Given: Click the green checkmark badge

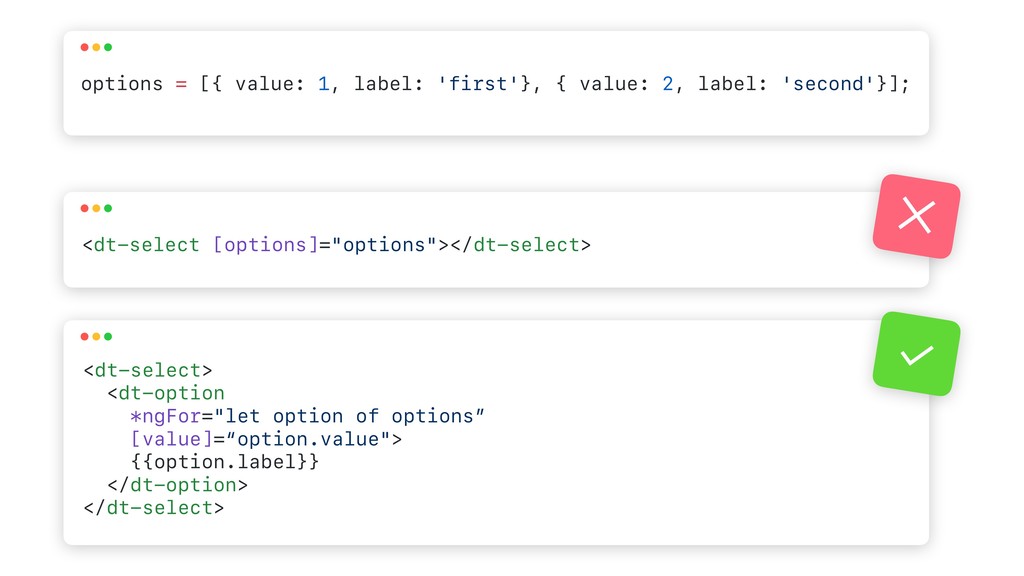Looking at the screenshot, I should [x=916, y=354].
